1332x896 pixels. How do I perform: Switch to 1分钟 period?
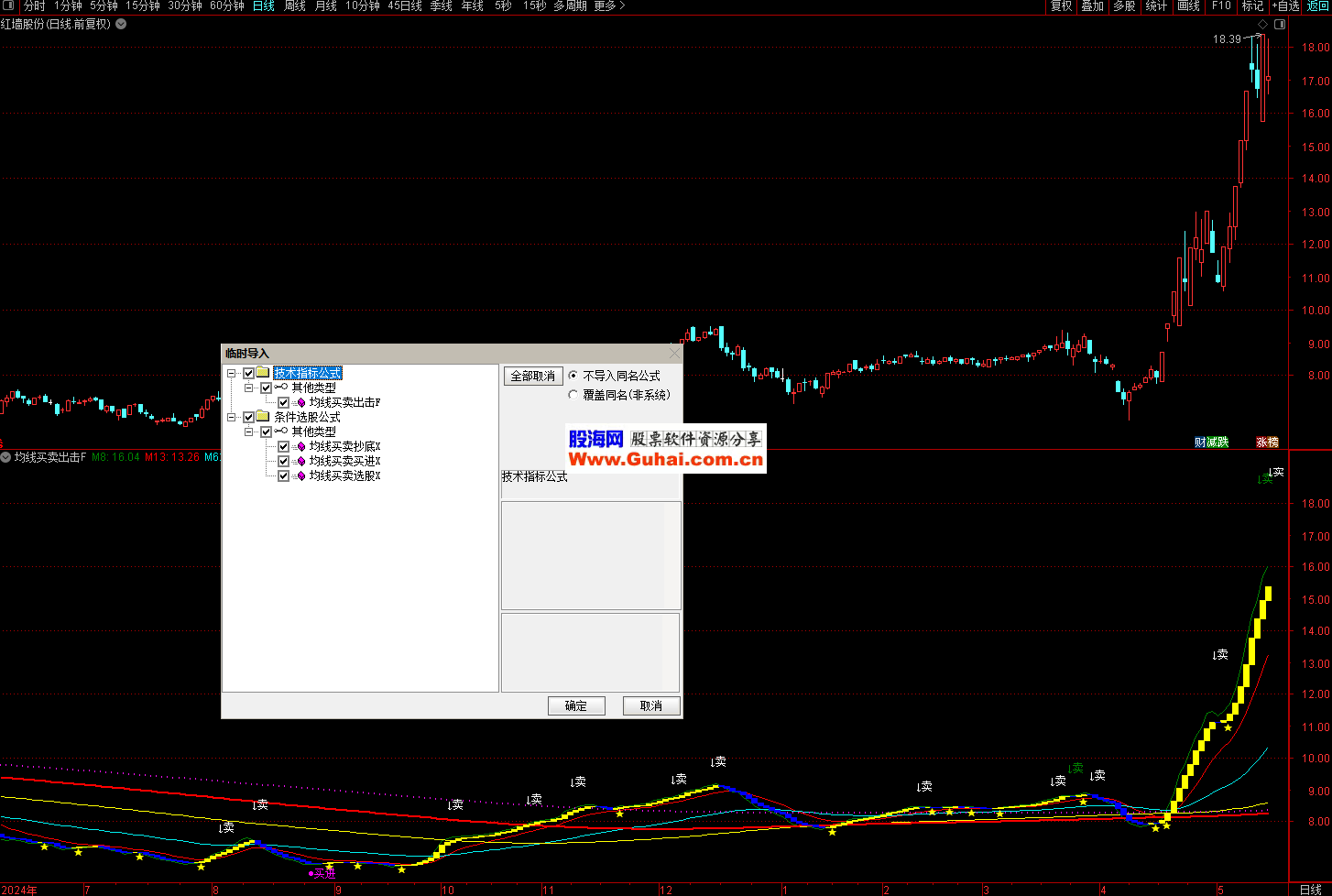[x=68, y=6]
